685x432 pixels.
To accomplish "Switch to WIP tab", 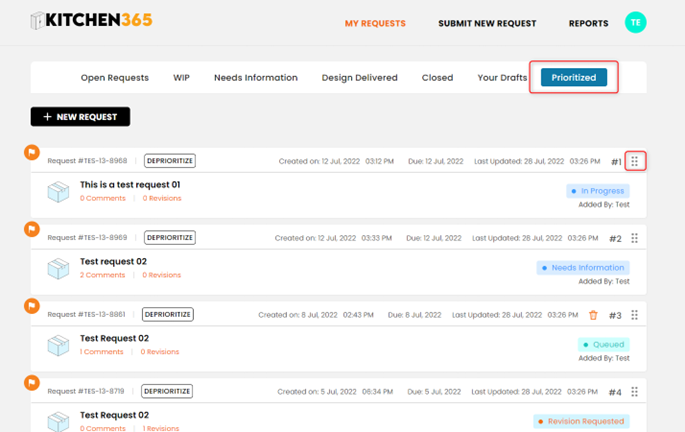I will [181, 78].
